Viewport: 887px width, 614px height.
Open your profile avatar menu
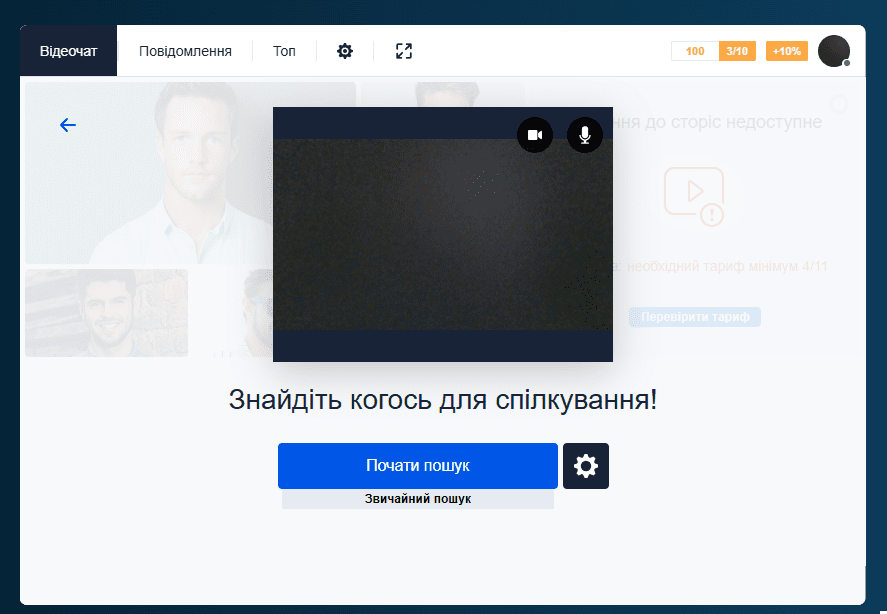tap(834, 50)
